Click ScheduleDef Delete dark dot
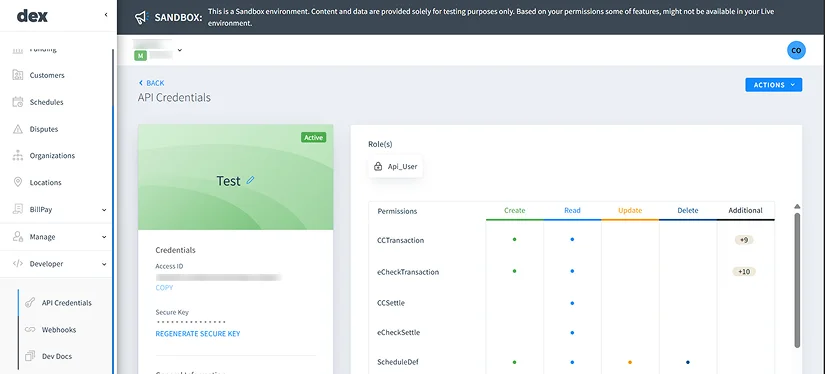This screenshot has width=825, height=374. 688,362
